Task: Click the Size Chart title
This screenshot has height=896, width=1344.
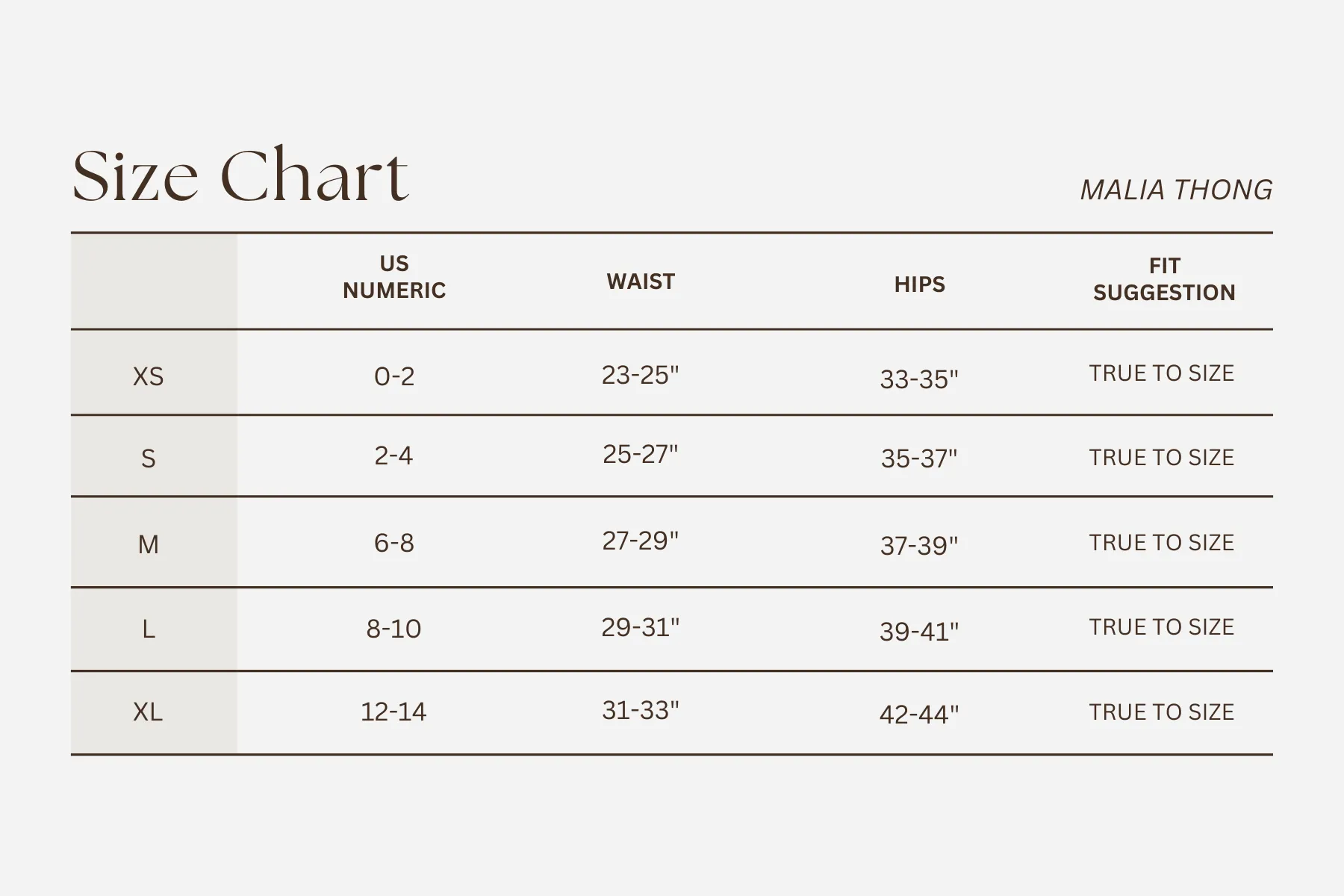Action: pos(240,176)
